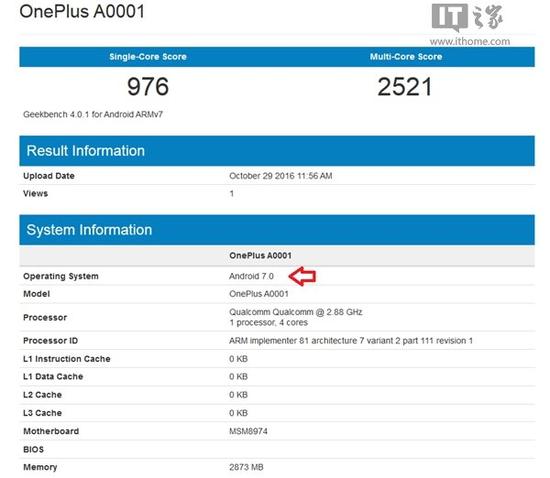Select the Processor ID label
This screenshot has width=550, height=478.
pos(51,341)
